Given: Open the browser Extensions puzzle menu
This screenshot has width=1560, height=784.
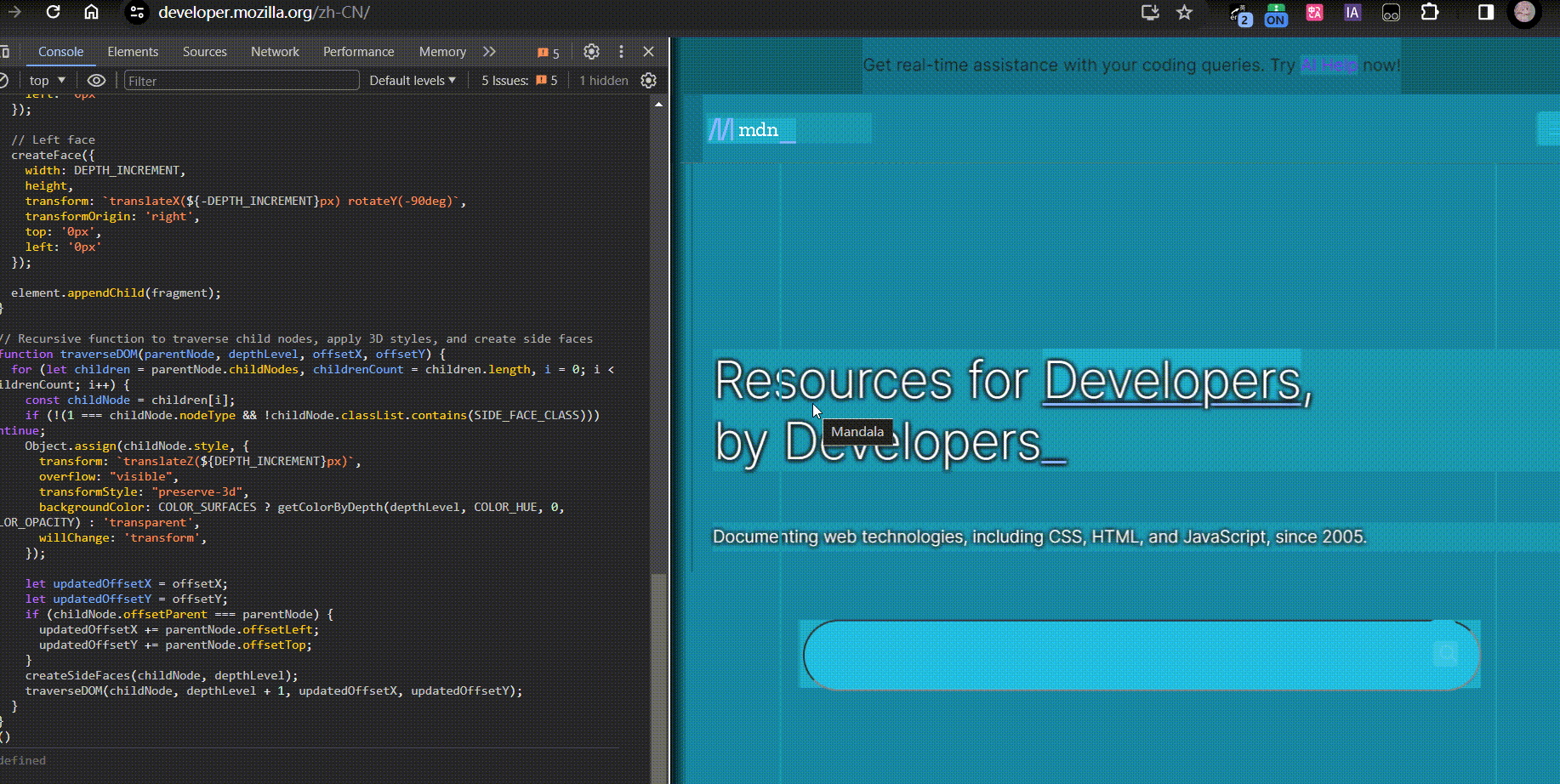Looking at the screenshot, I should click(1430, 12).
